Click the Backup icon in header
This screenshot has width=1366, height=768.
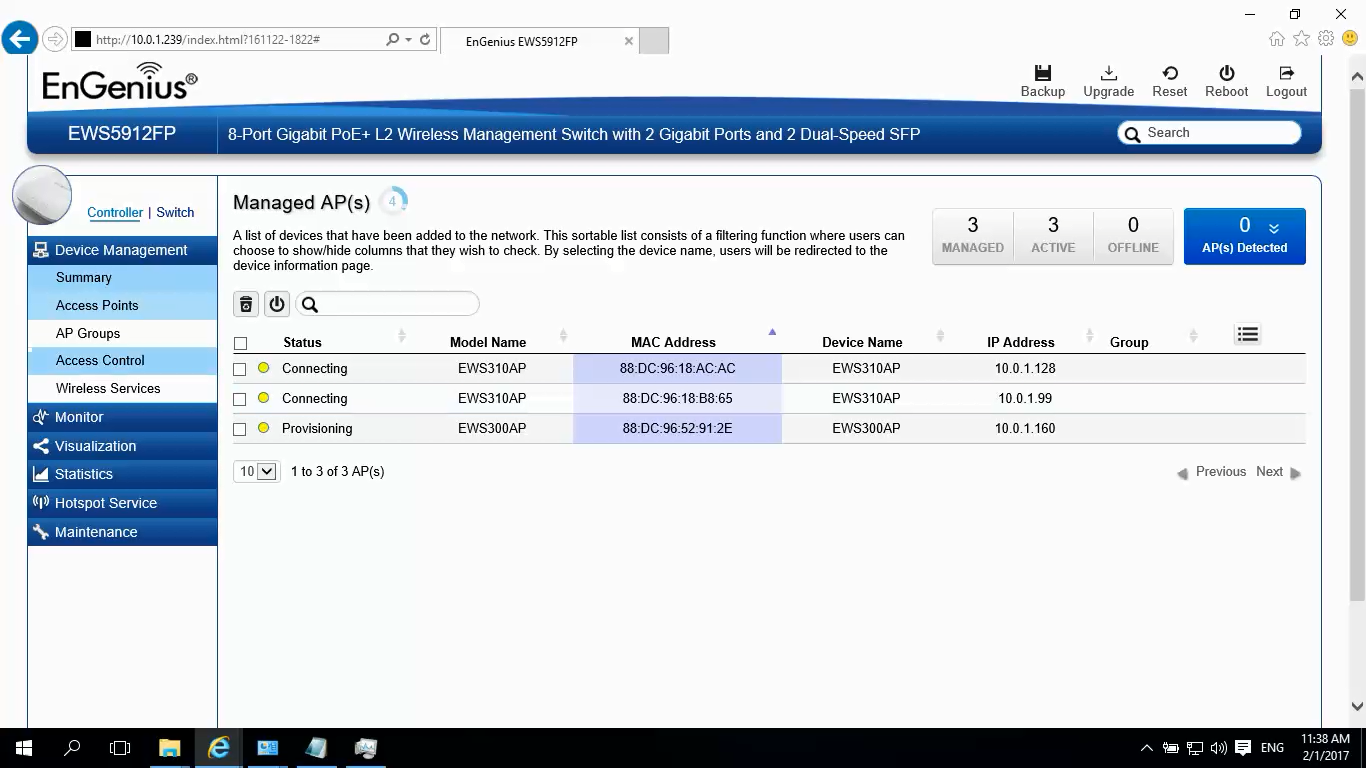1043,73
